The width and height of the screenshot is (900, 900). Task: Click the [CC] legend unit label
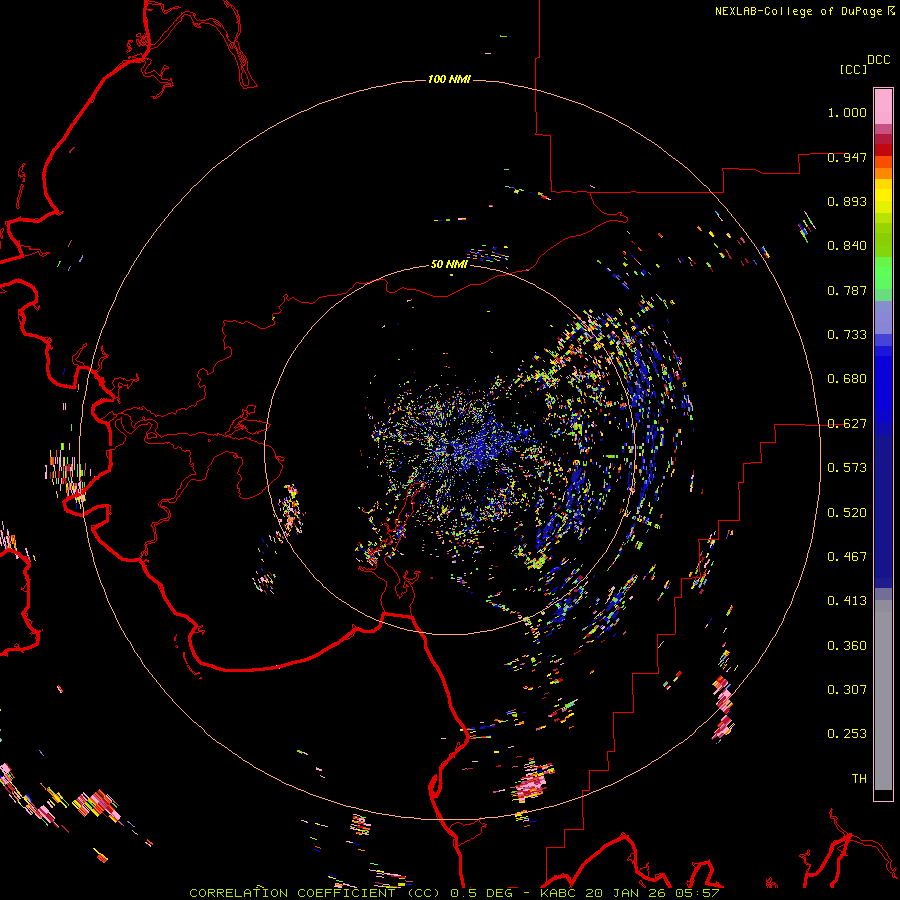point(853,69)
